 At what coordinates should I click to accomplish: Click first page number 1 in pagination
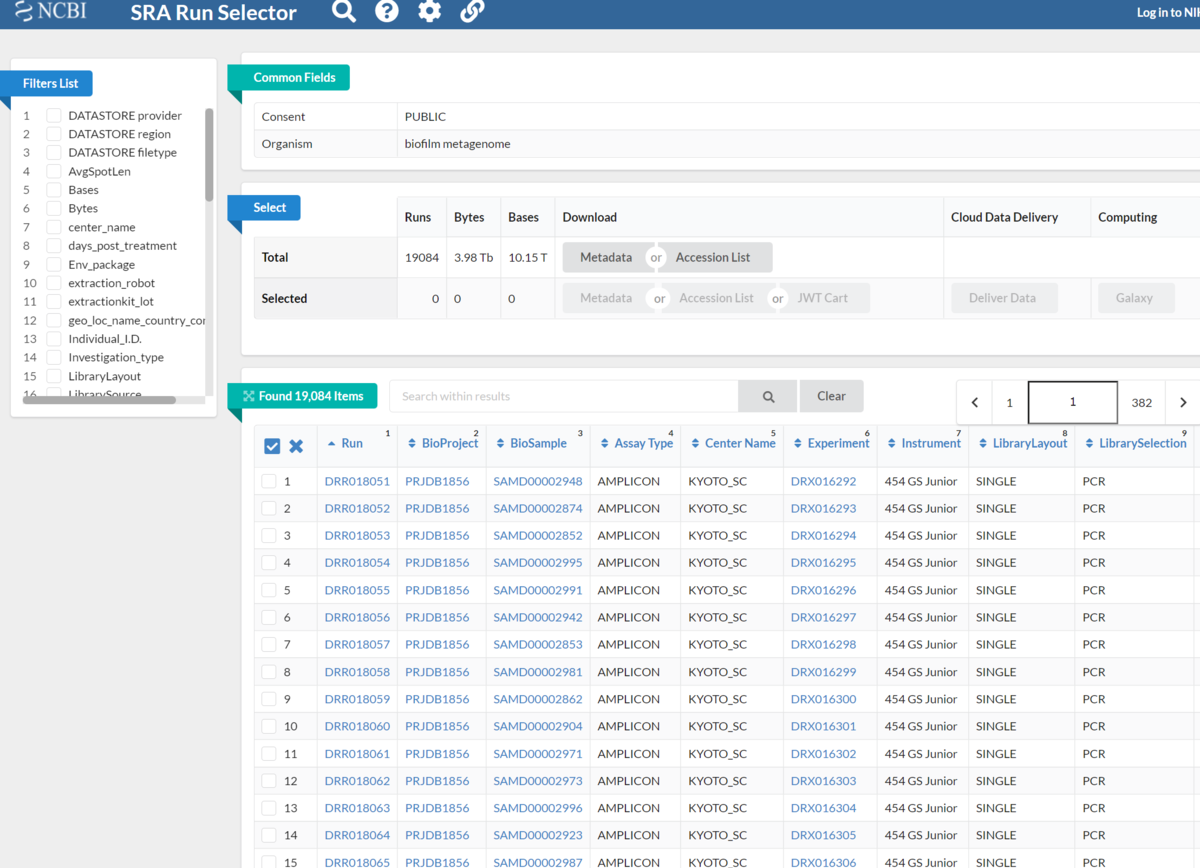click(1010, 402)
